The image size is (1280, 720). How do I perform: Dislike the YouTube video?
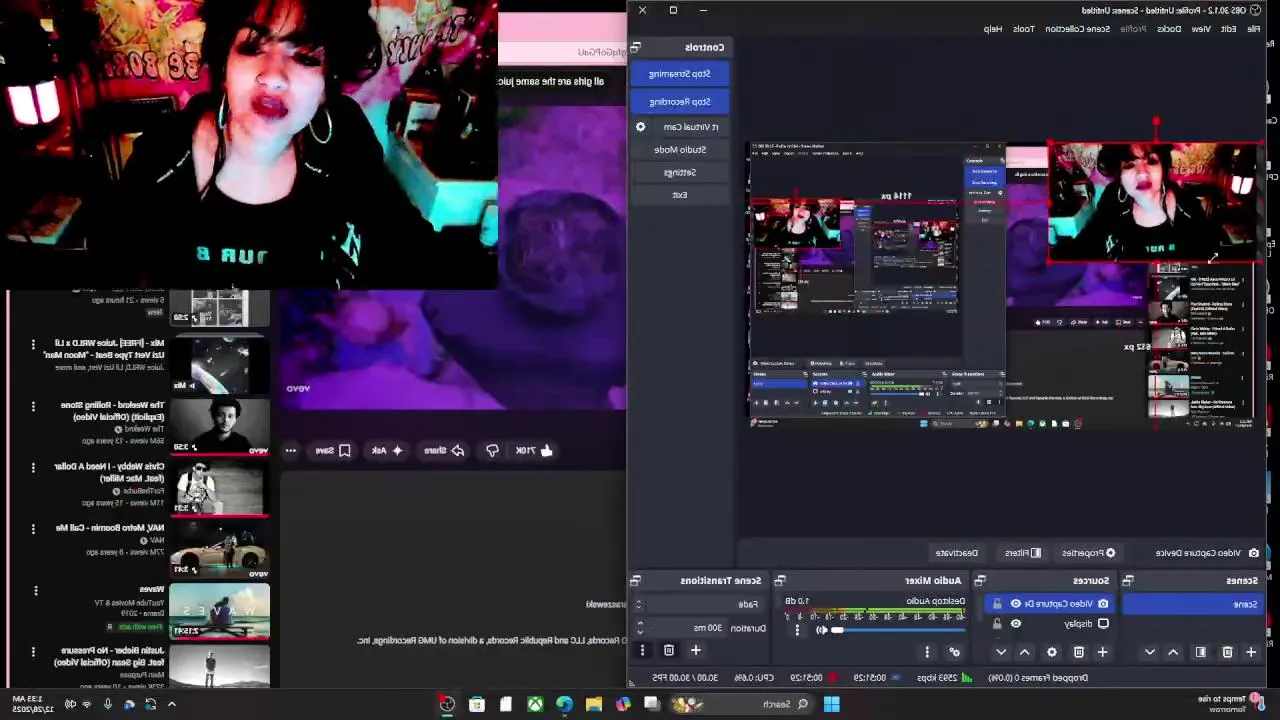(x=492, y=451)
